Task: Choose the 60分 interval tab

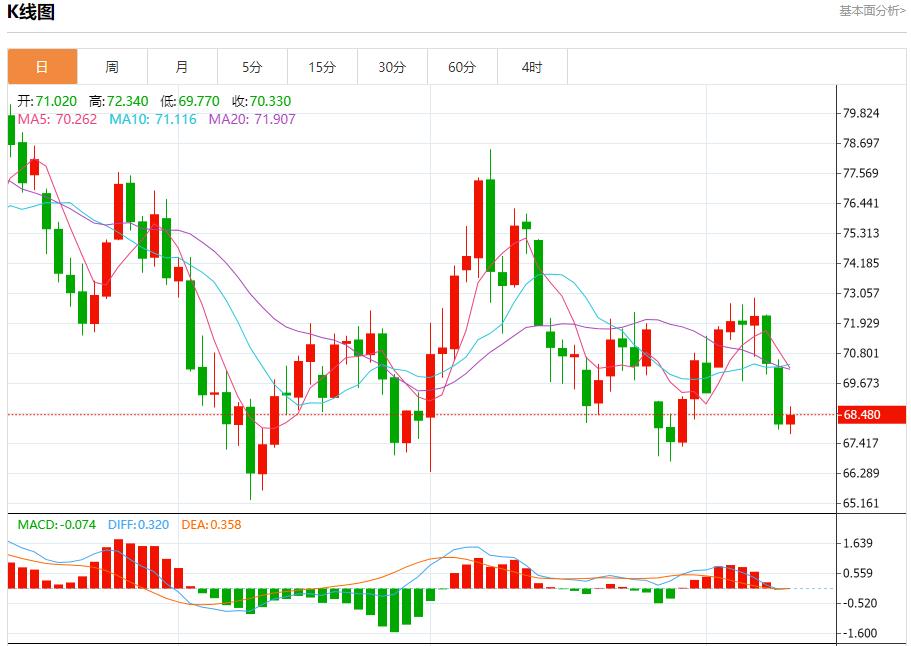Action: click(x=462, y=67)
